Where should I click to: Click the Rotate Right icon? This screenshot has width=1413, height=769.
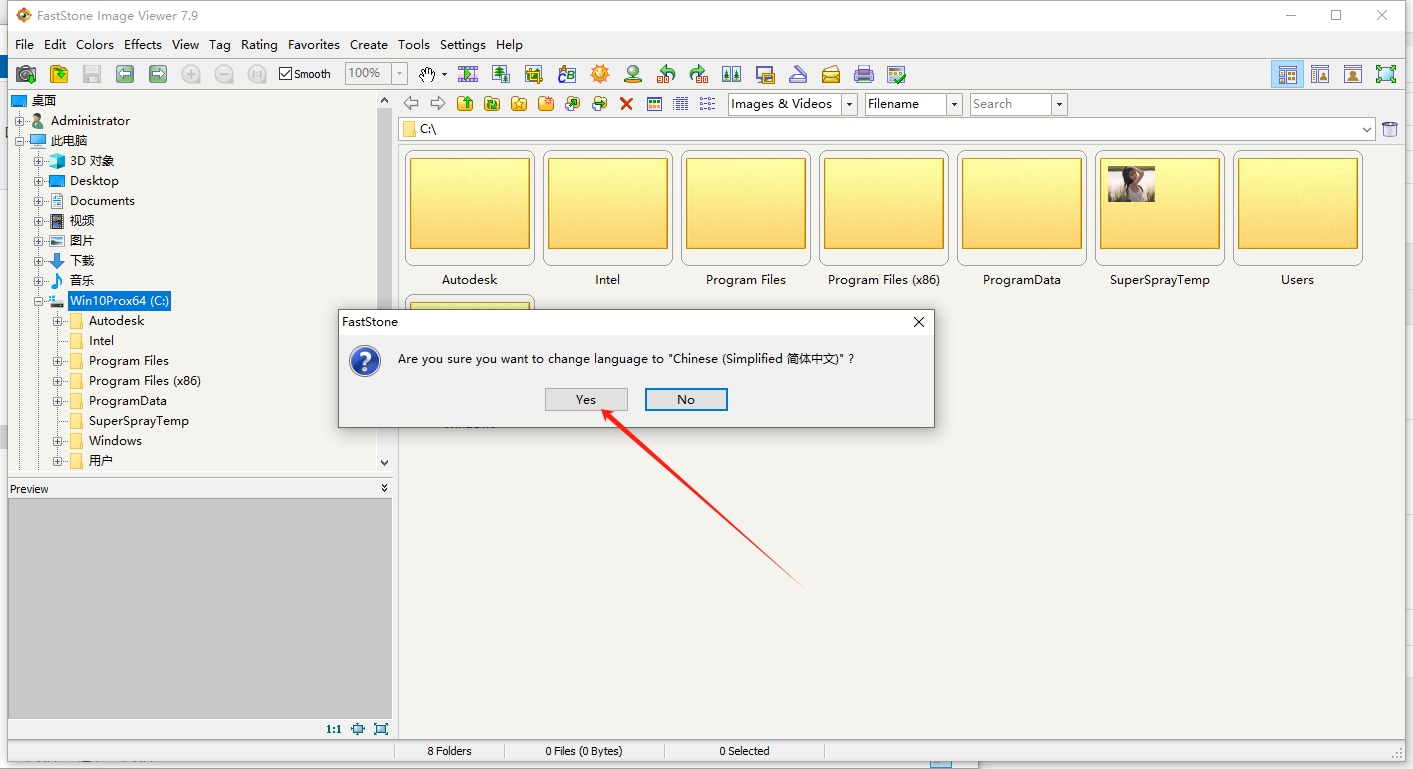click(x=699, y=74)
